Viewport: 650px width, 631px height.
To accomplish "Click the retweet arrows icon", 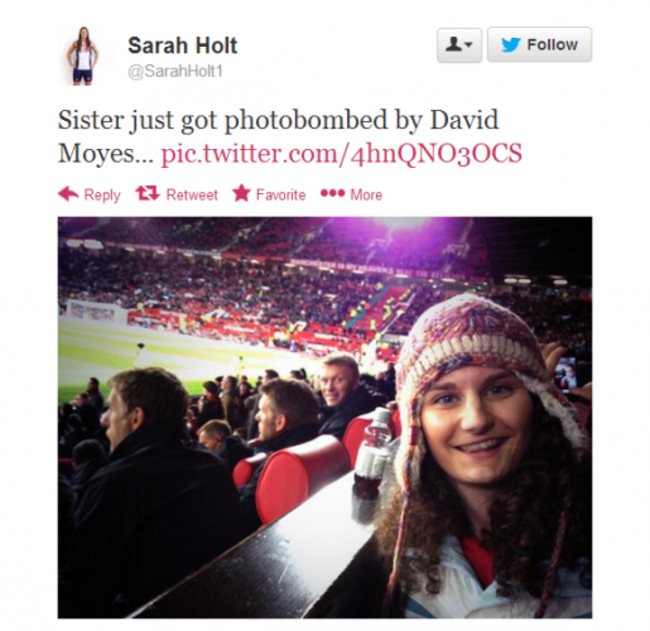I will click(x=148, y=193).
